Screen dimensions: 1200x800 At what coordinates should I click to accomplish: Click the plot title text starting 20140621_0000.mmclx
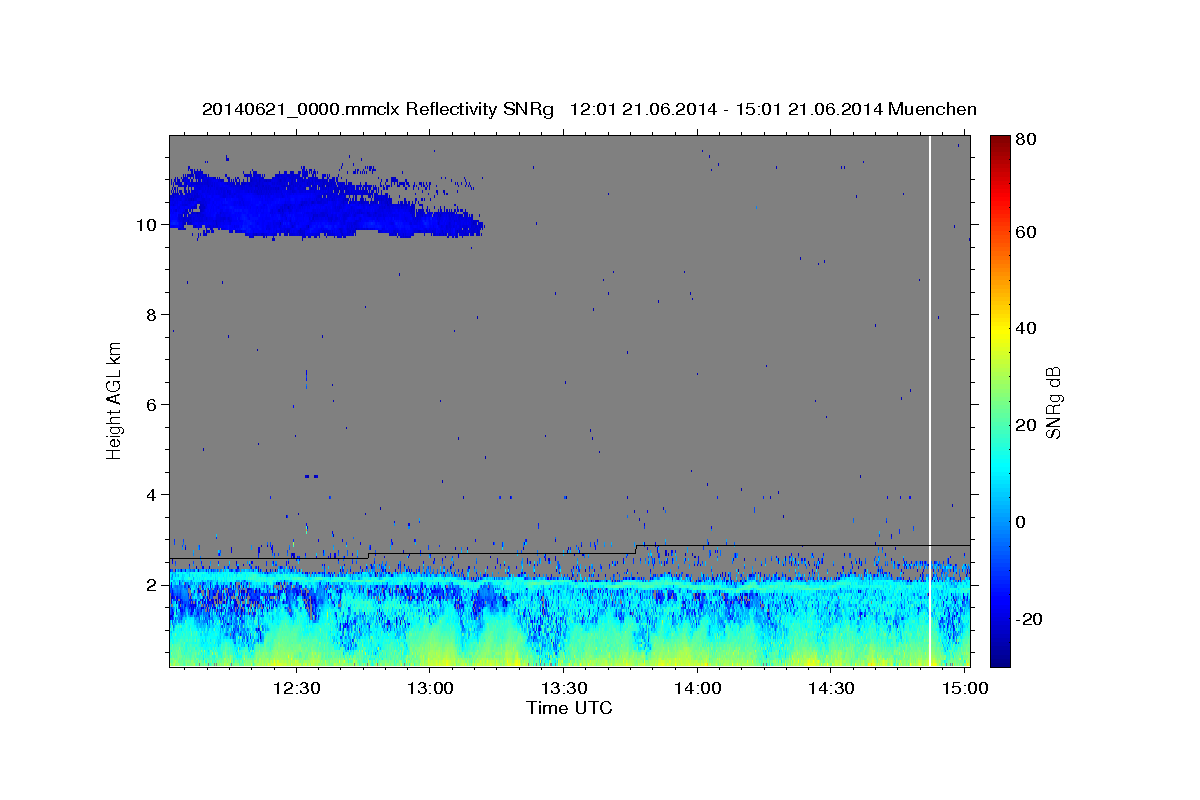click(x=589, y=109)
